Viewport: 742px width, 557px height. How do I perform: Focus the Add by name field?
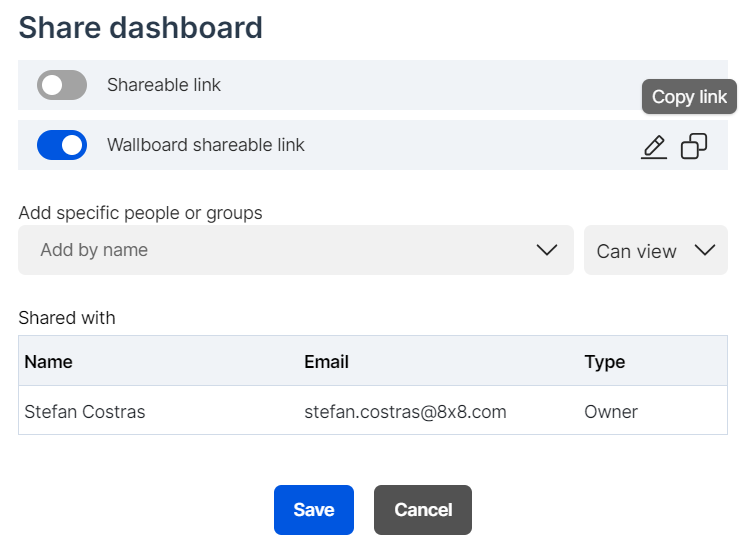(x=270, y=250)
